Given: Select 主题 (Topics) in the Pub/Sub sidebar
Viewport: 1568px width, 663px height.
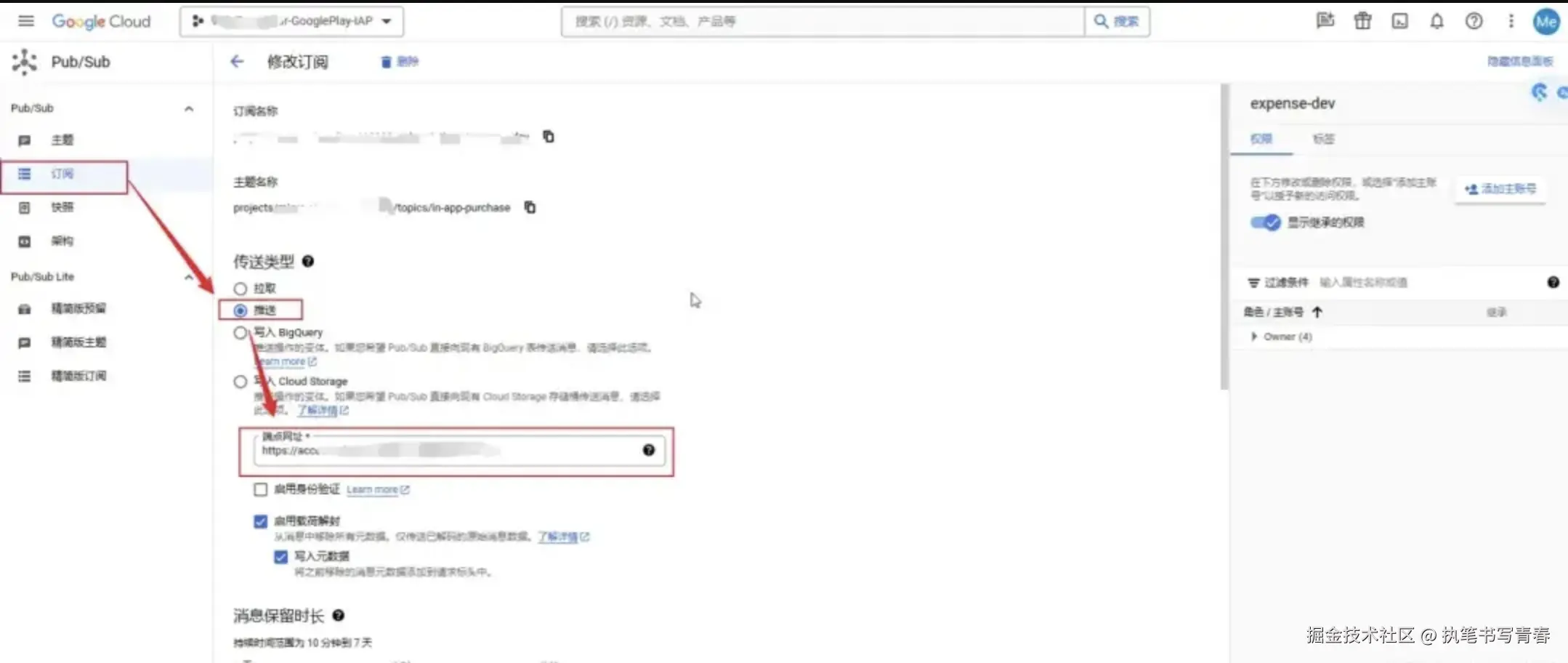Looking at the screenshot, I should click(x=62, y=140).
